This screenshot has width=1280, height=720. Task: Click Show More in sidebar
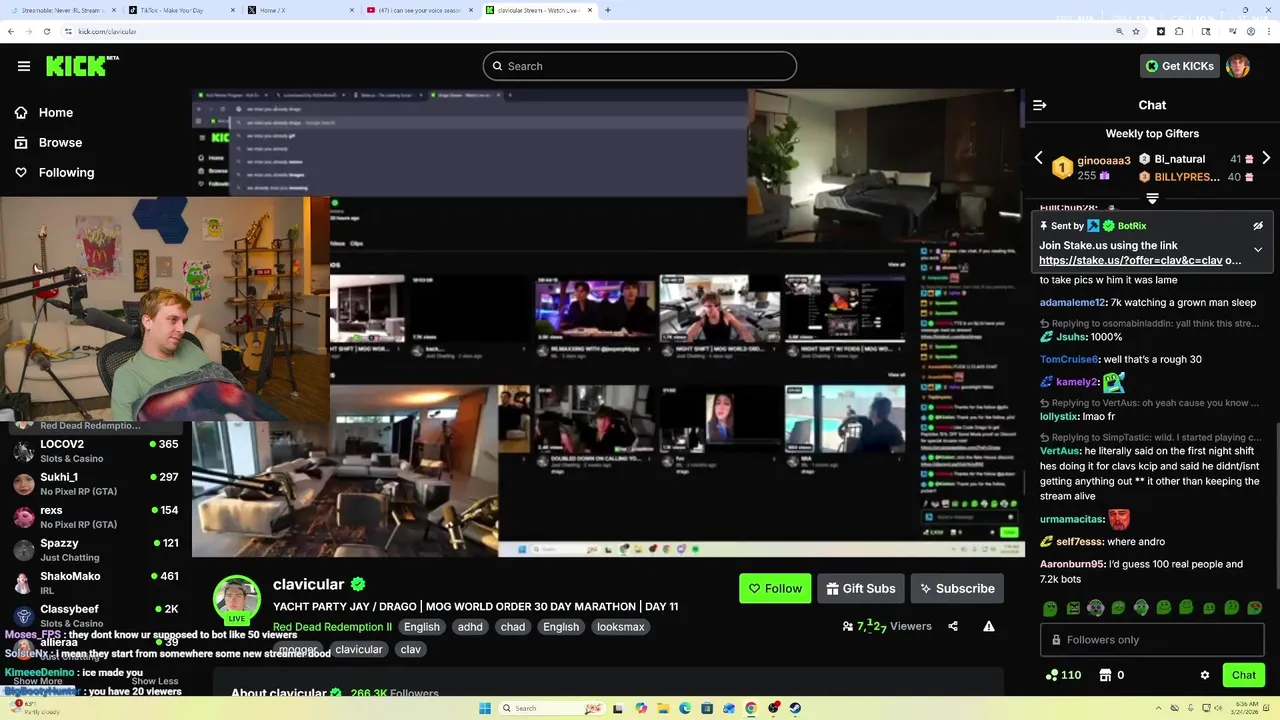(x=38, y=681)
